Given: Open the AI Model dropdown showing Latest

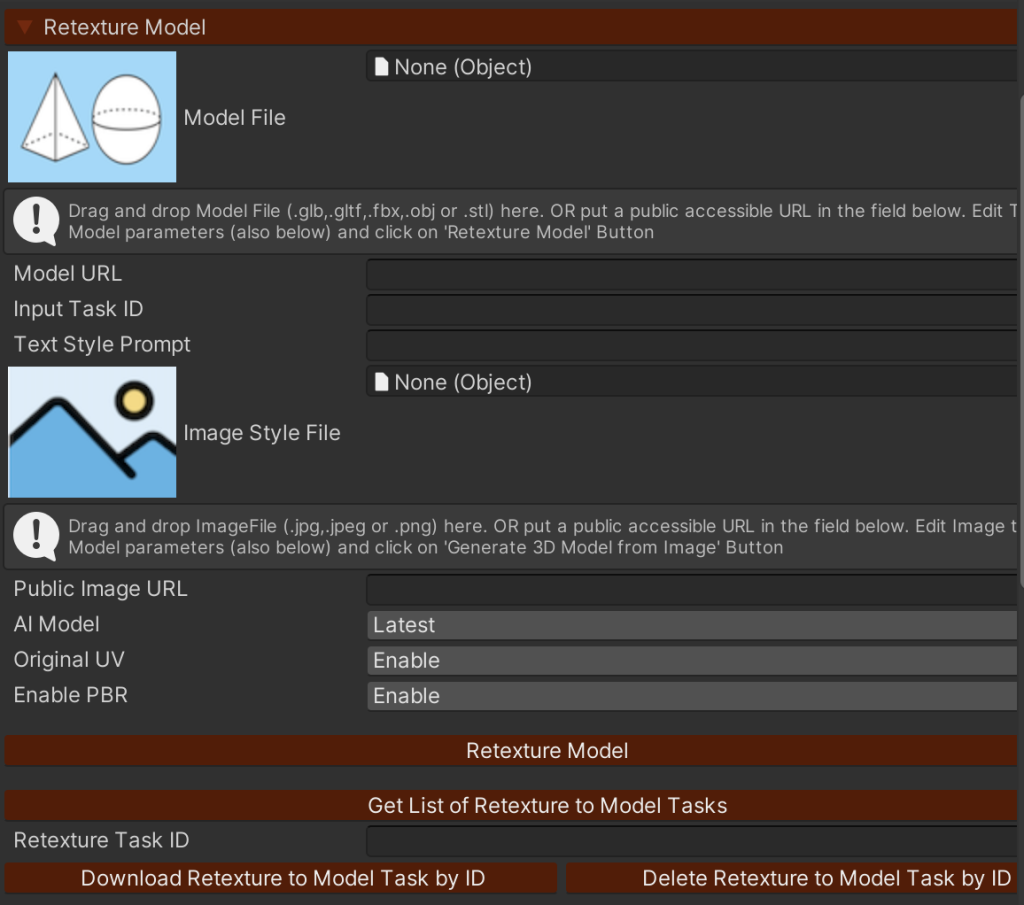Looking at the screenshot, I should (x=690, y=625).
